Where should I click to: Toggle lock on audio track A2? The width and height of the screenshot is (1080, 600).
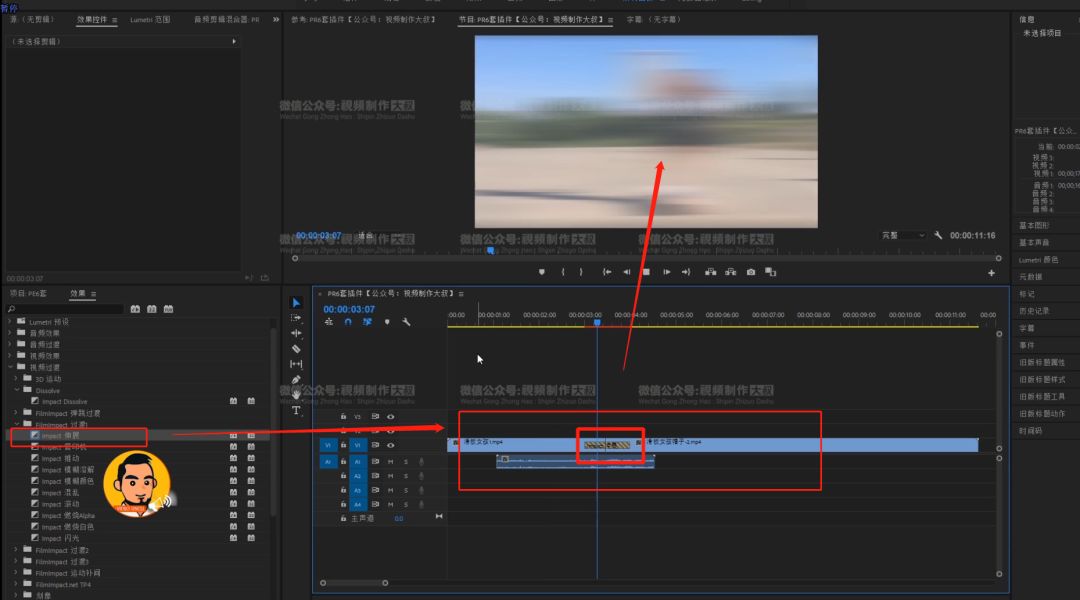pyautogui.click(x=343, y=476)
